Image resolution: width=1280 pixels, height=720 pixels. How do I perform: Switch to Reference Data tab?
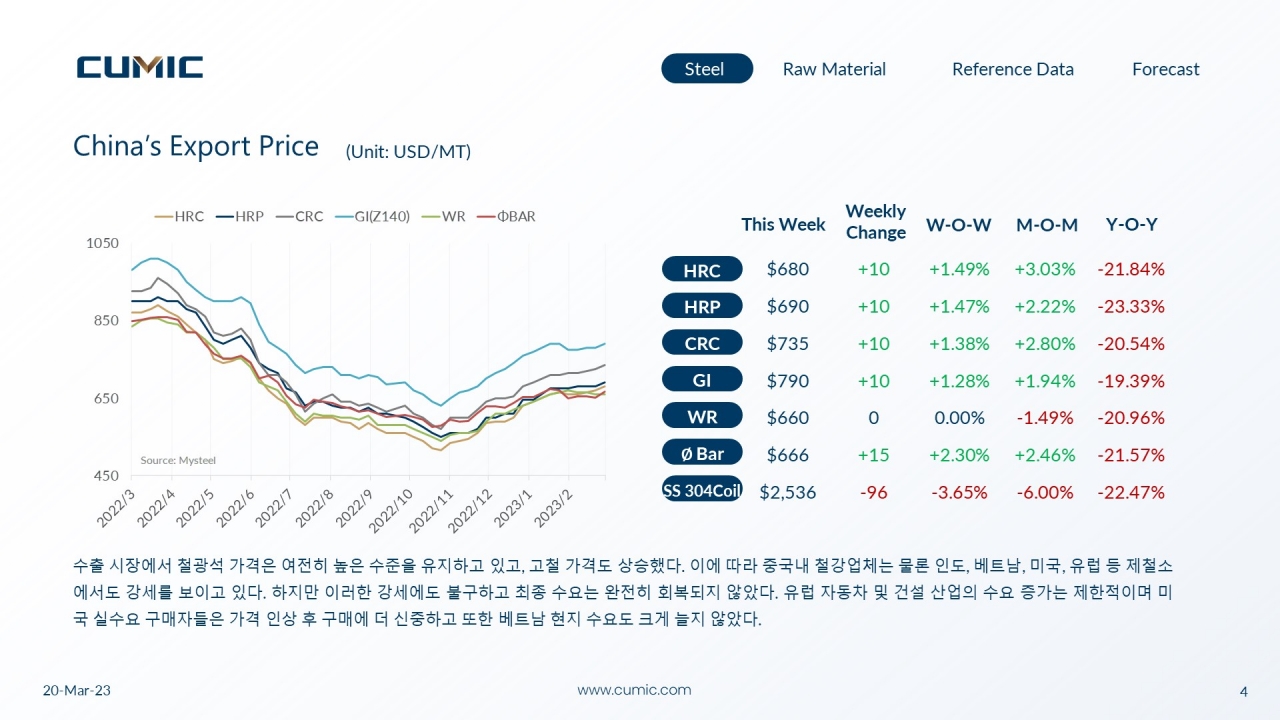coord(1012,69)
